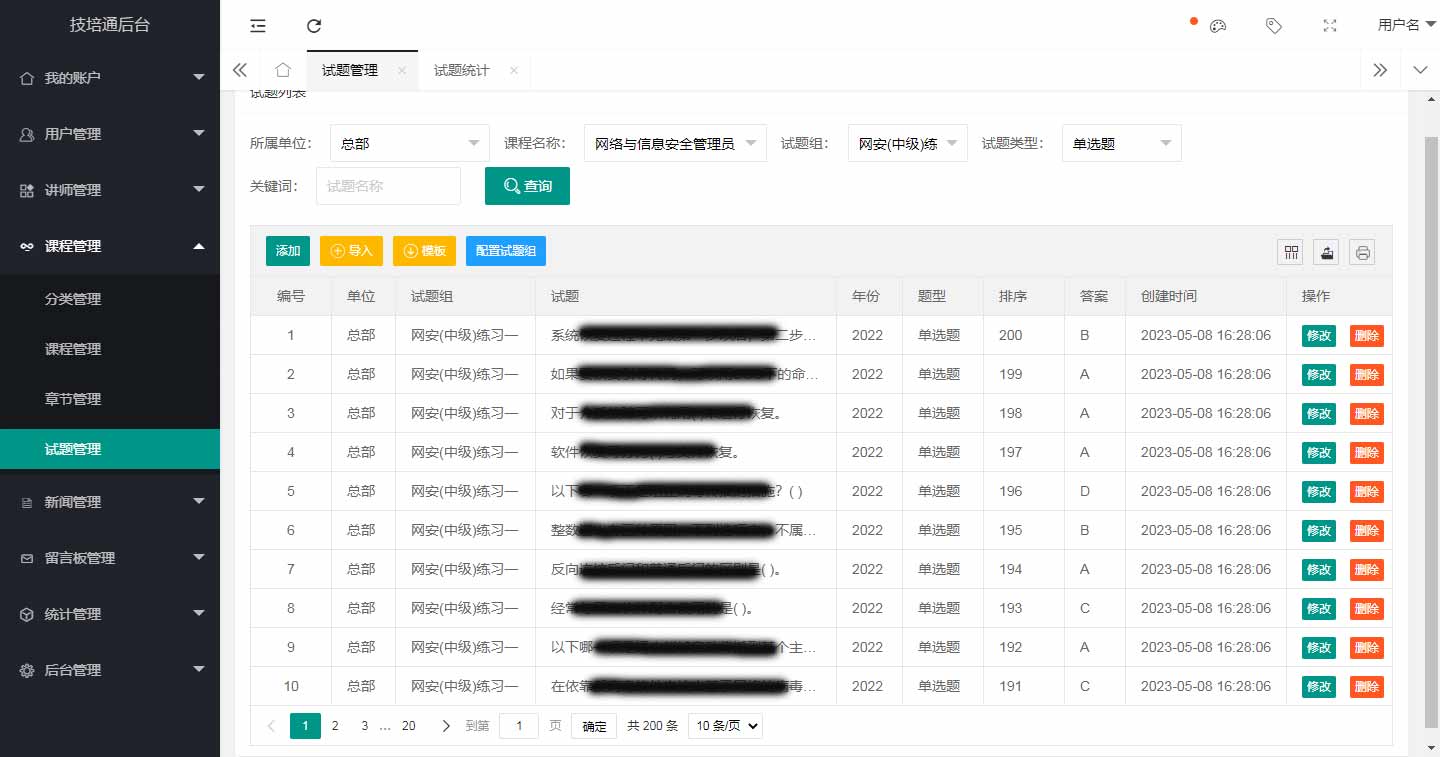Enter fullscreen mode via the expand icon
The image size is (1440, 757).
(1329, 25)
